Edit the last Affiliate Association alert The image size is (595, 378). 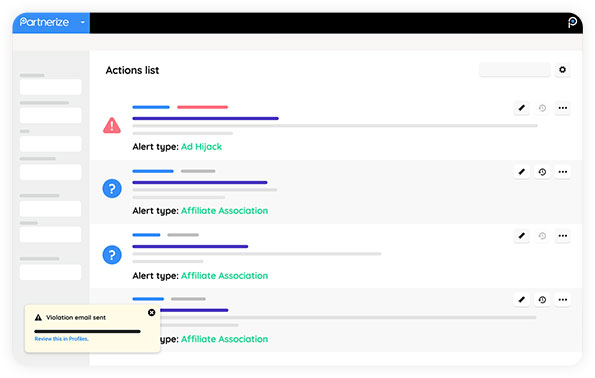point(522,300)
